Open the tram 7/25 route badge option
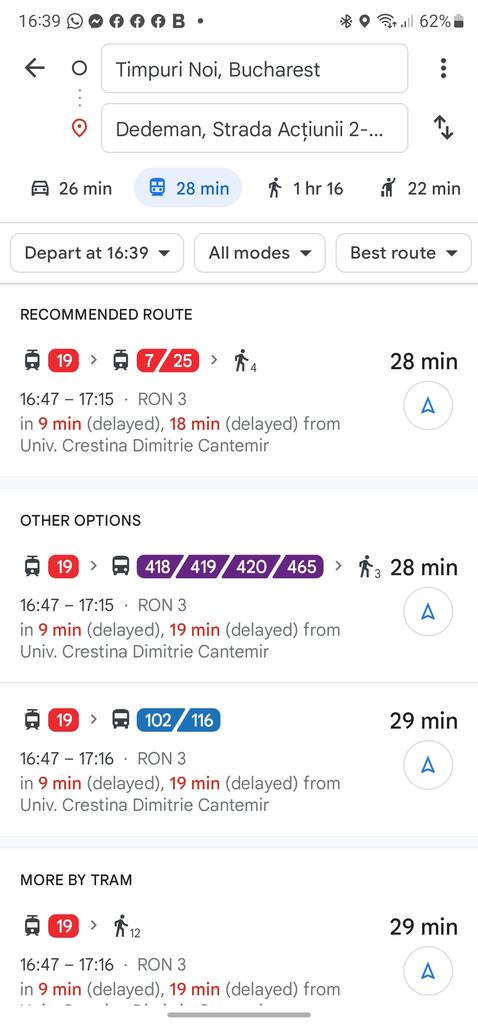The image size is (478, 1024). click(168, 360)
